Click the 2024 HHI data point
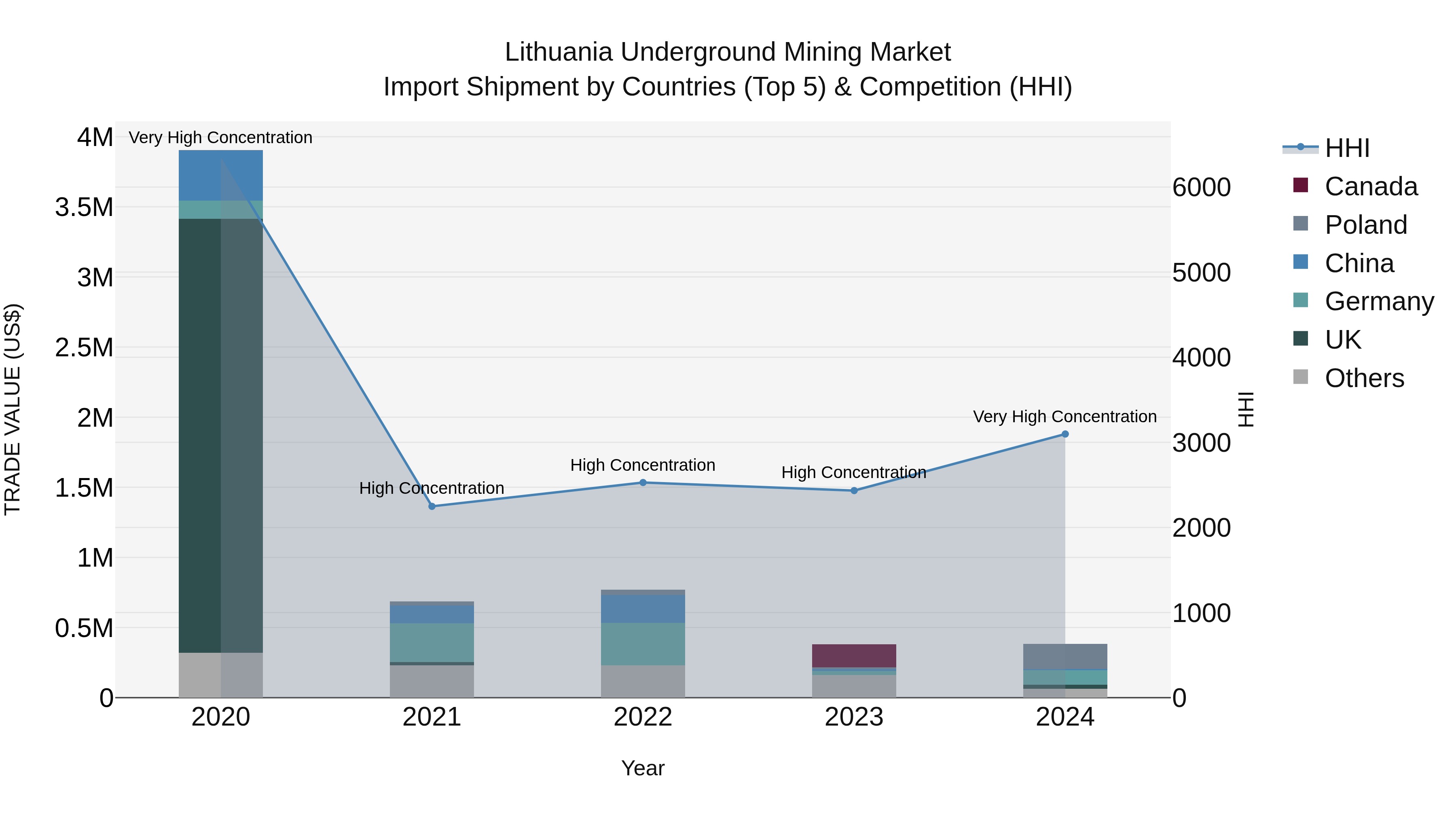The image size is (1456, 819). click(1065, 434)
